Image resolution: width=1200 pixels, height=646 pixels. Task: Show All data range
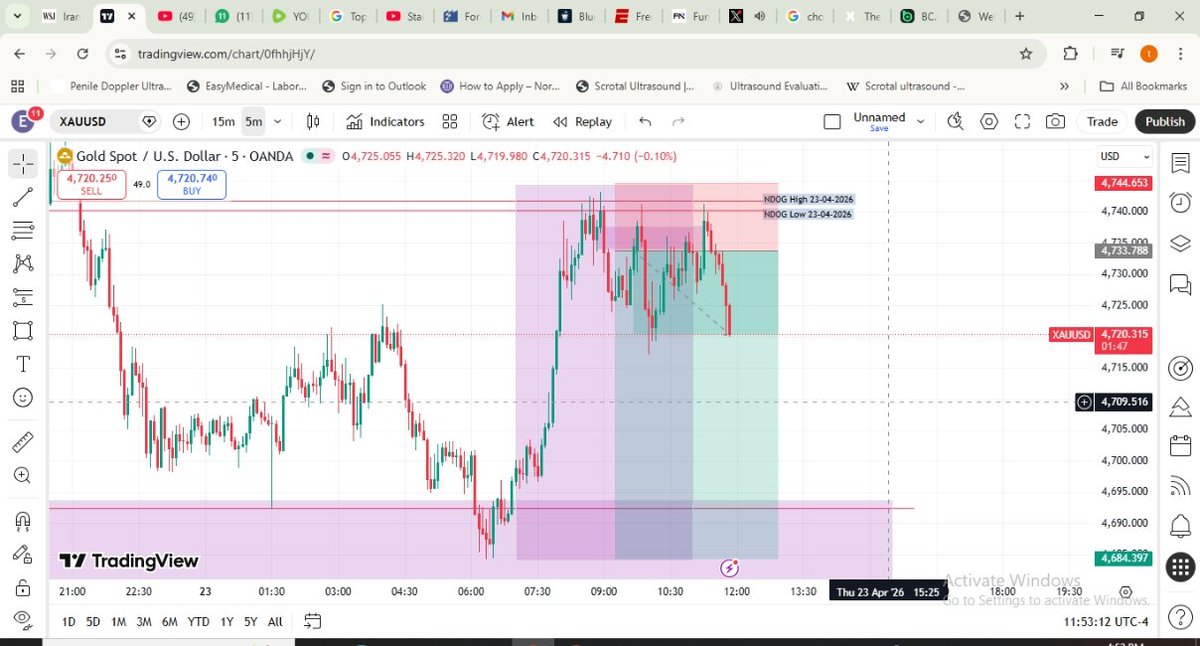tap(275, 622)
